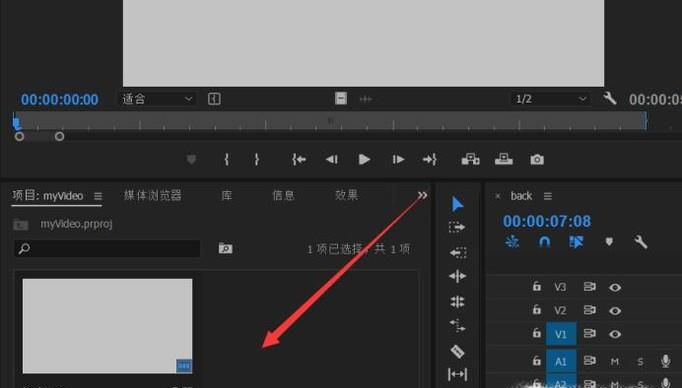Screen dimensions: 682x388
Task: Toggle timeline snap magnet
Action: pos(544,241)
